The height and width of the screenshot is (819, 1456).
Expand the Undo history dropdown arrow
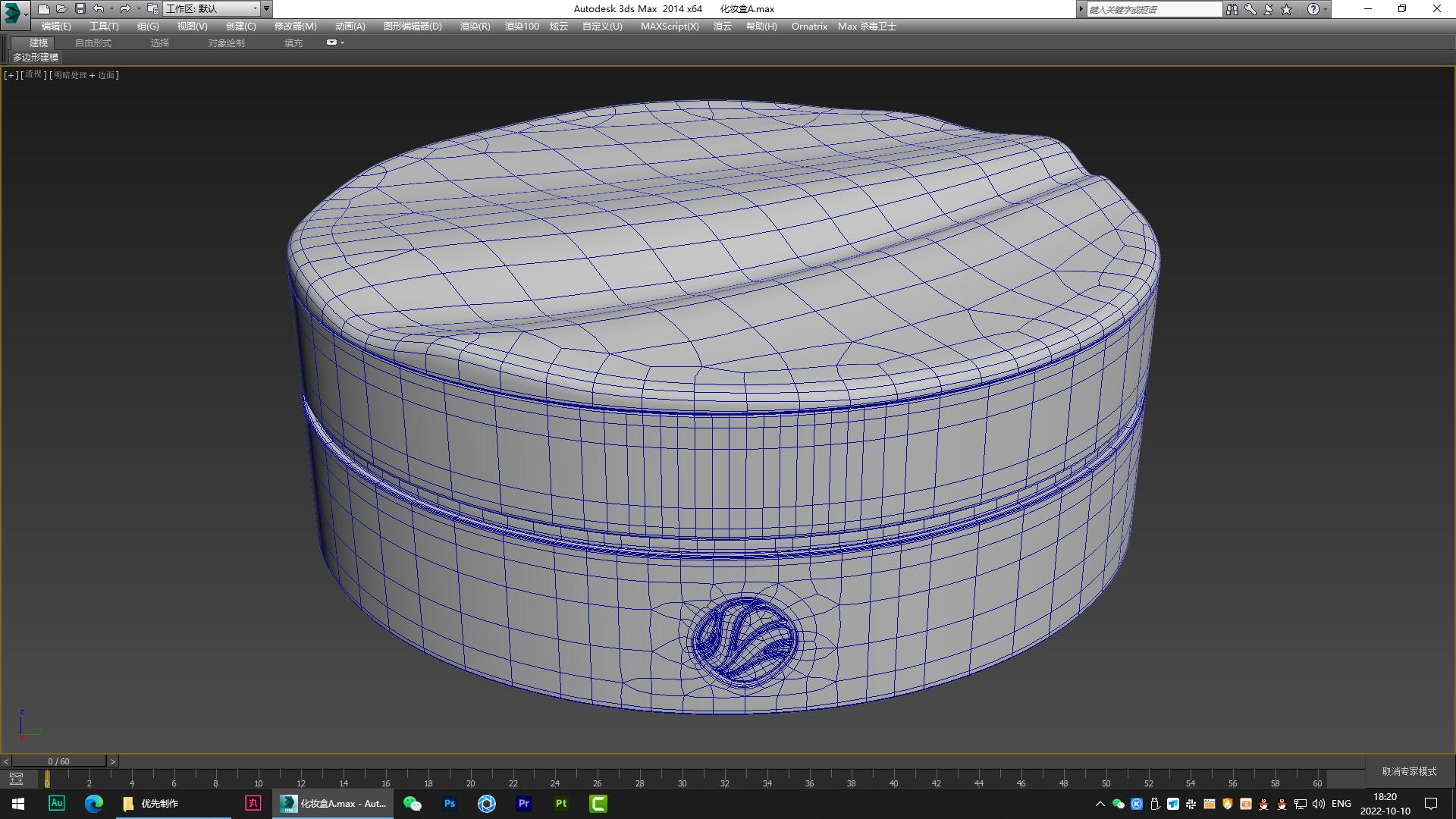pos(111,8)
